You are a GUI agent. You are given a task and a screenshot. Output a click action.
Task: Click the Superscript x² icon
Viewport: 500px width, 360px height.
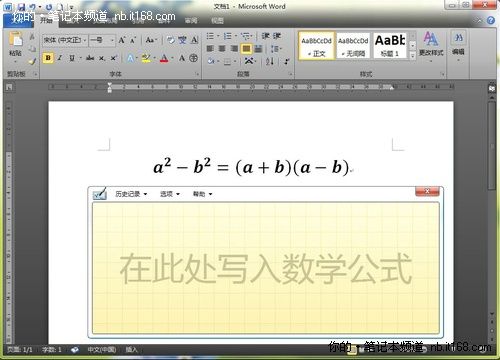(x=113, y=58)
